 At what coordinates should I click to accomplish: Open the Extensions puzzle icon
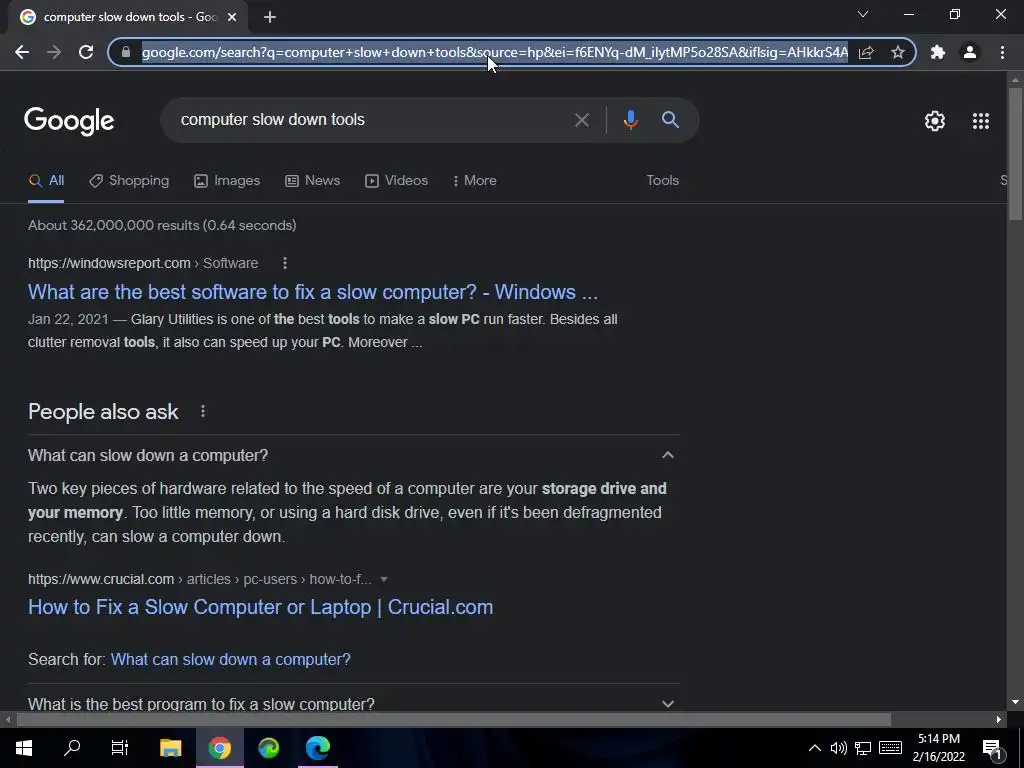[x=938, y=52]
